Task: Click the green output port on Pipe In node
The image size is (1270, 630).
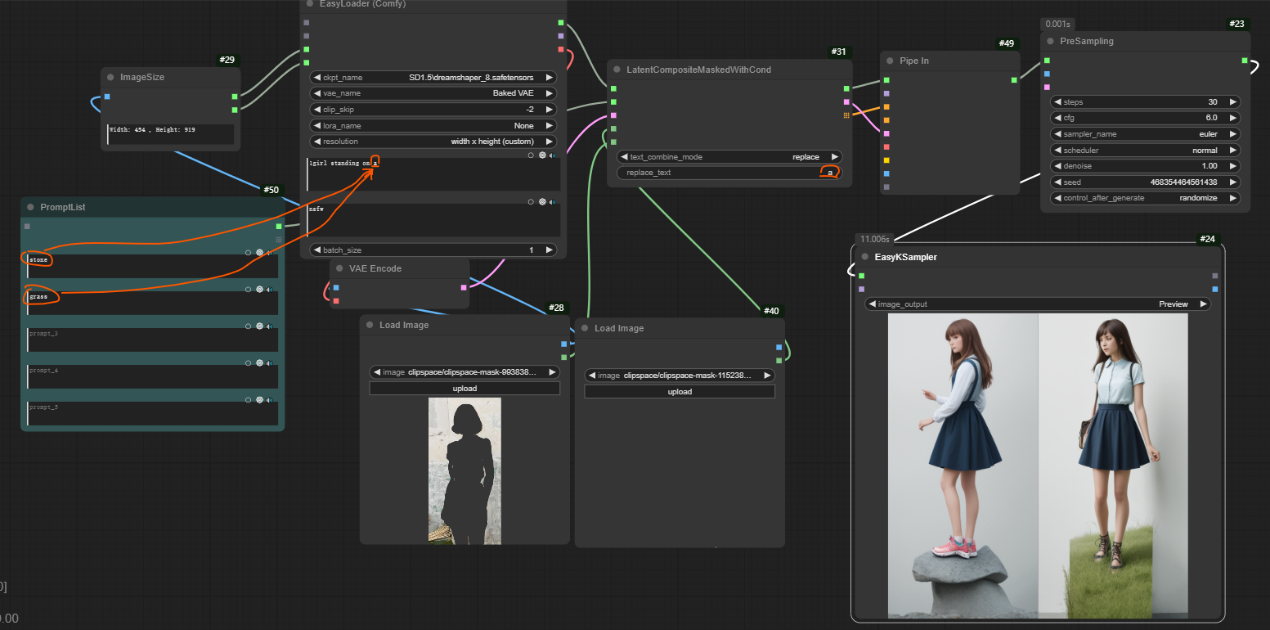Action: [x=1014, y=80]
